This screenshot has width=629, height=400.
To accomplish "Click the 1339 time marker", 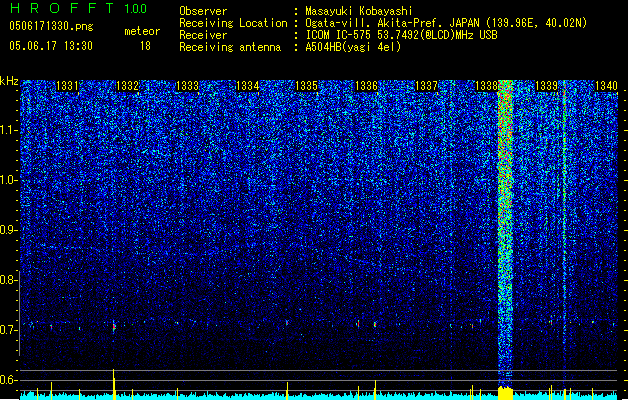I will 546,86.
